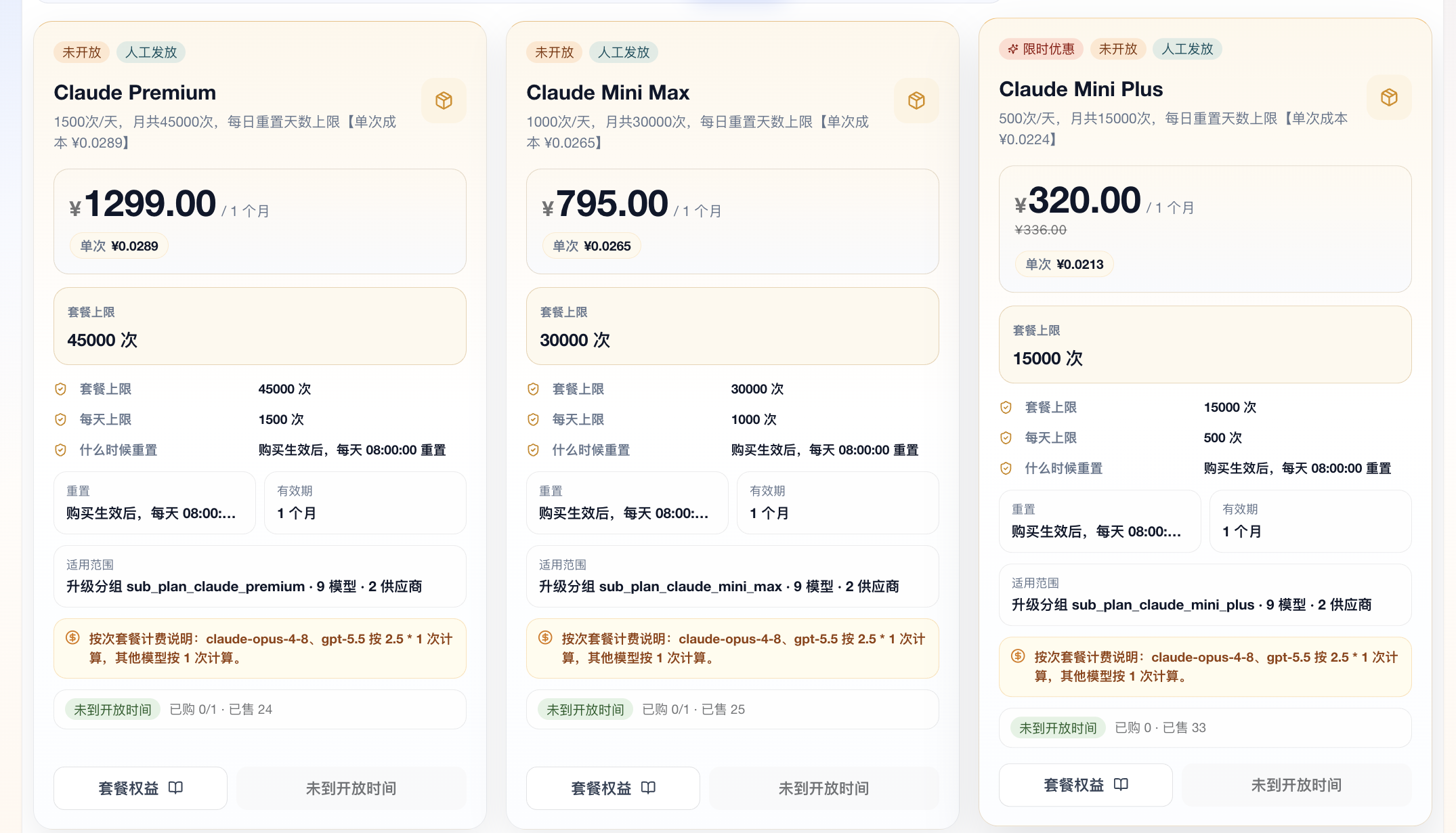The height and width of the screenshot is (833, 1456).
Task: Click 已购 0/1 · 已售 25 text
Action: pyautogui.click(x=693, y=709)
